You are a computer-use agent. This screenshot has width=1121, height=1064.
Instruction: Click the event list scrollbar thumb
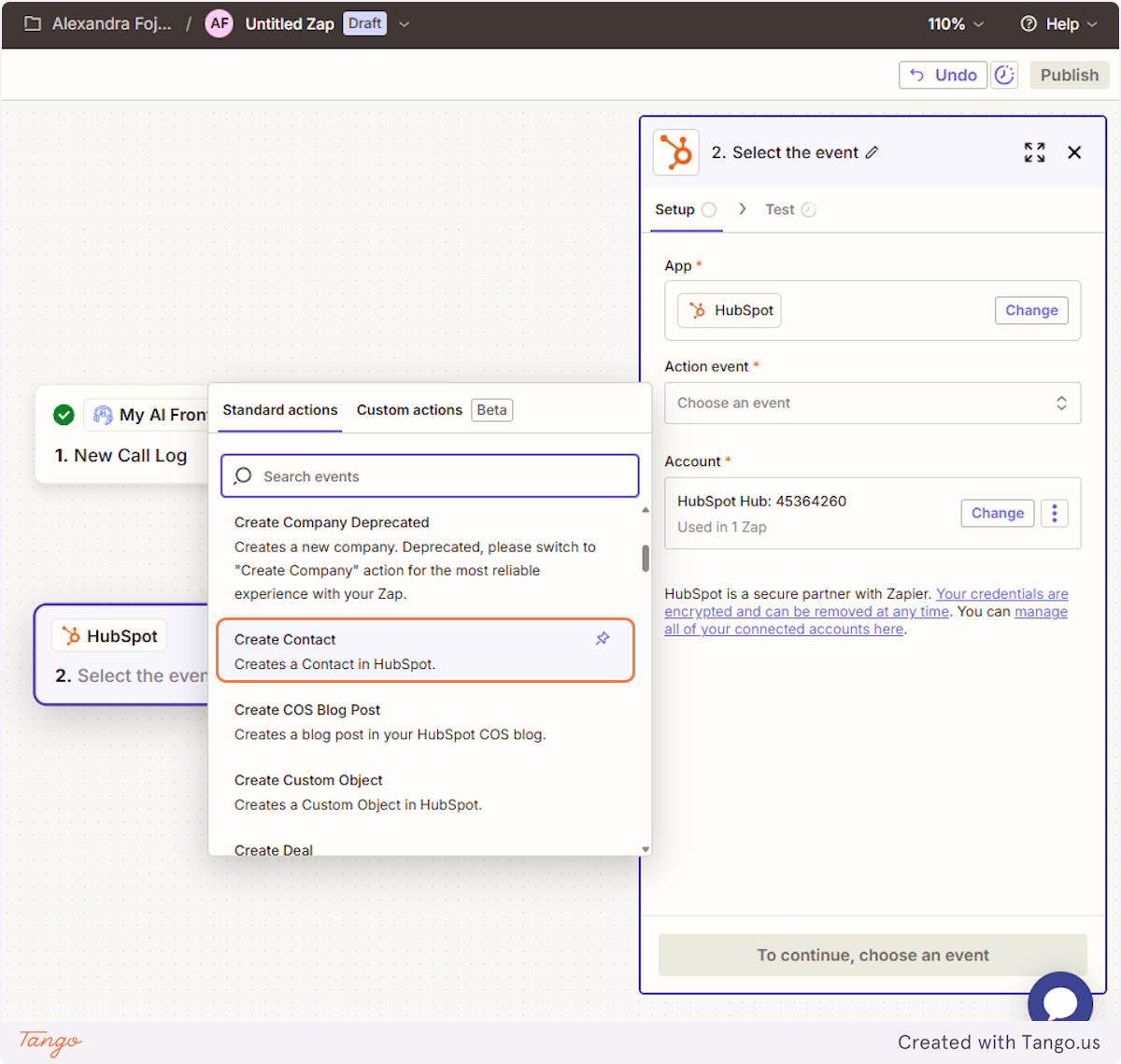pos(646,559)
